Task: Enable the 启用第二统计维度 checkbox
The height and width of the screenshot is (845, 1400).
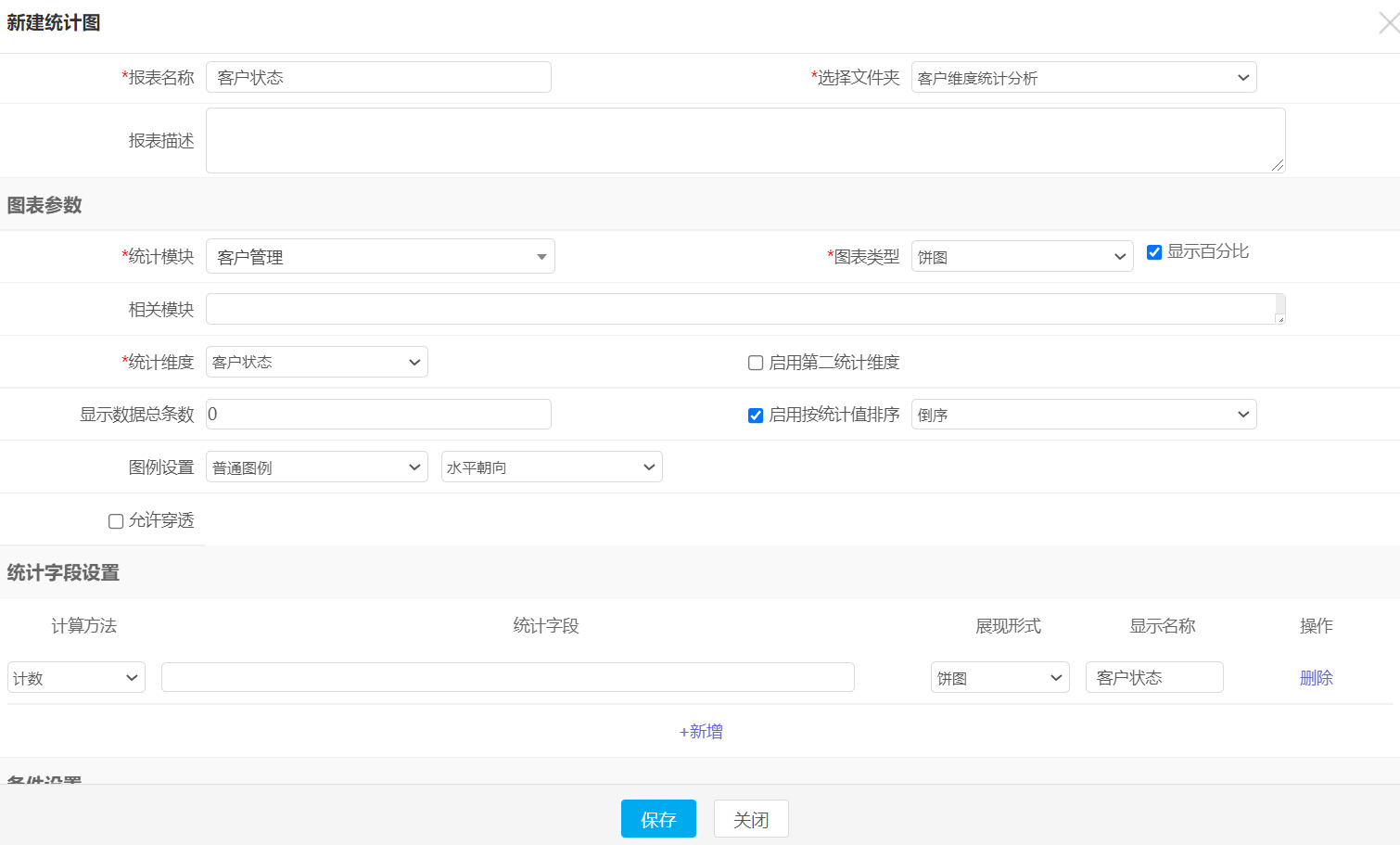Action: (756, 362)
